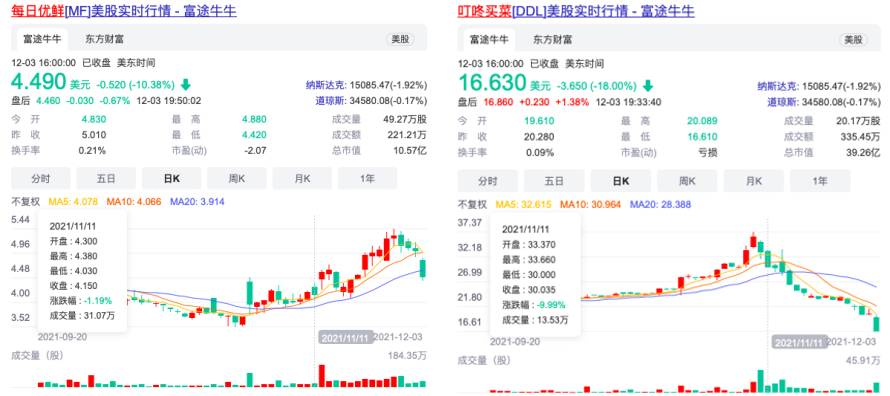This screenshot has height=396, width=890.
Task: Open the 叮咚买菜[DDL] 富途牛牛 link
Action: [x=576, y=11]
